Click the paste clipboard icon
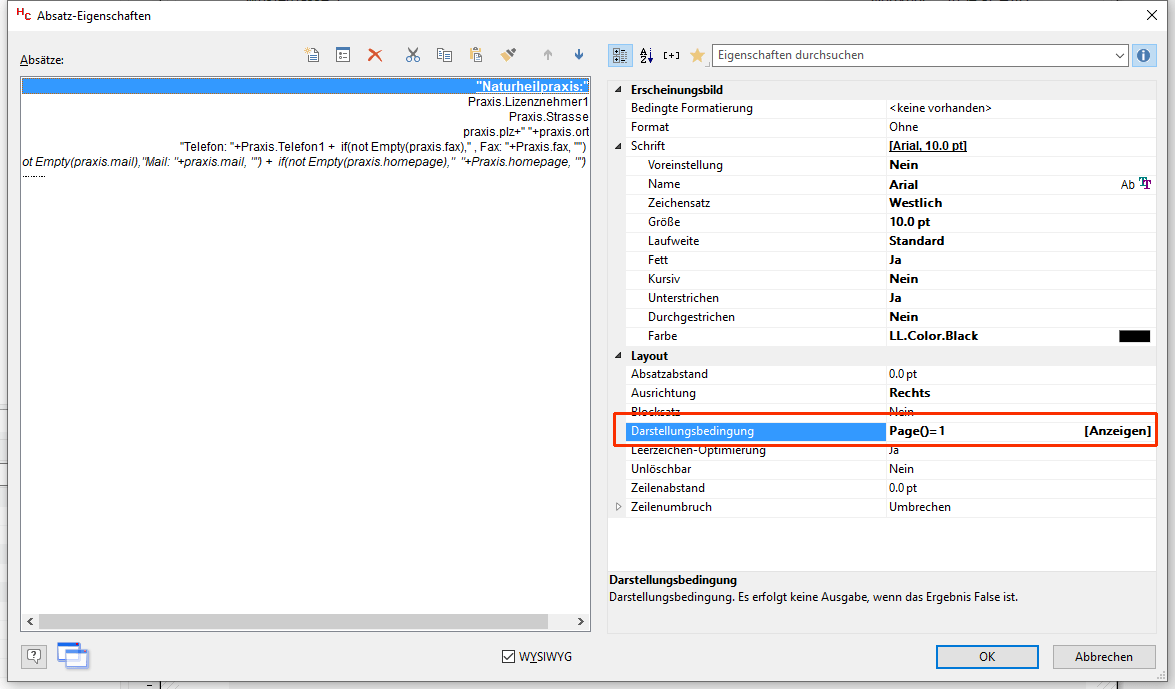 coord(476,56)
